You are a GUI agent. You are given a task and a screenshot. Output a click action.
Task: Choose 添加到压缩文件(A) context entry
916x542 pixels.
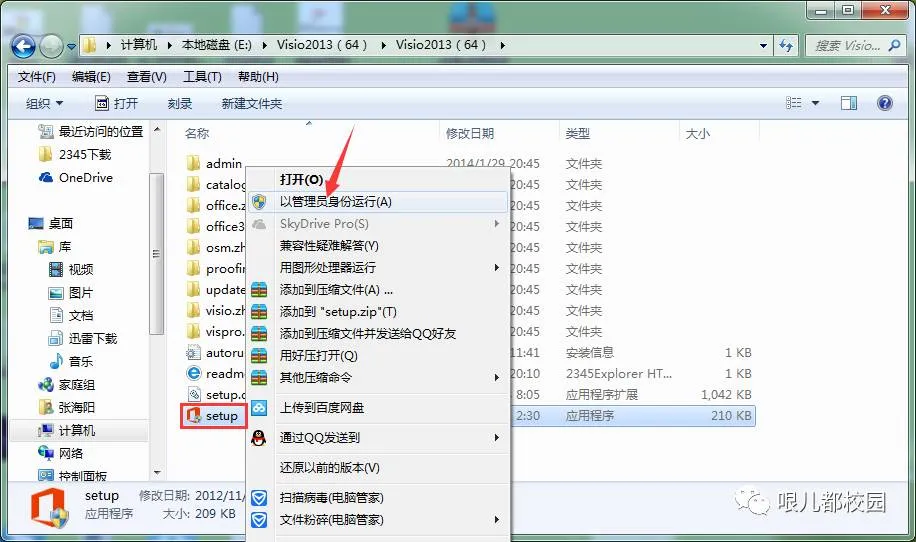378,290
